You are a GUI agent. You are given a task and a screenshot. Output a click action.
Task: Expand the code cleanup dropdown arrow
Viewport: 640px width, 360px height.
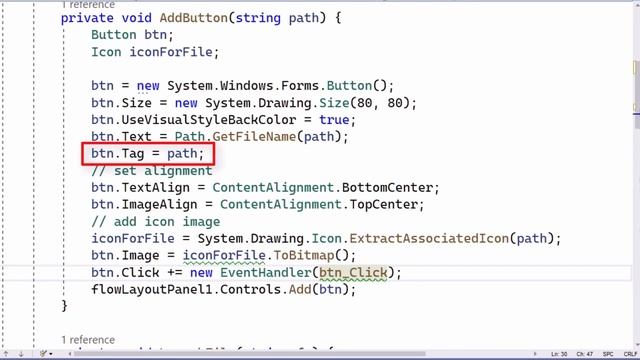[51, 354]
